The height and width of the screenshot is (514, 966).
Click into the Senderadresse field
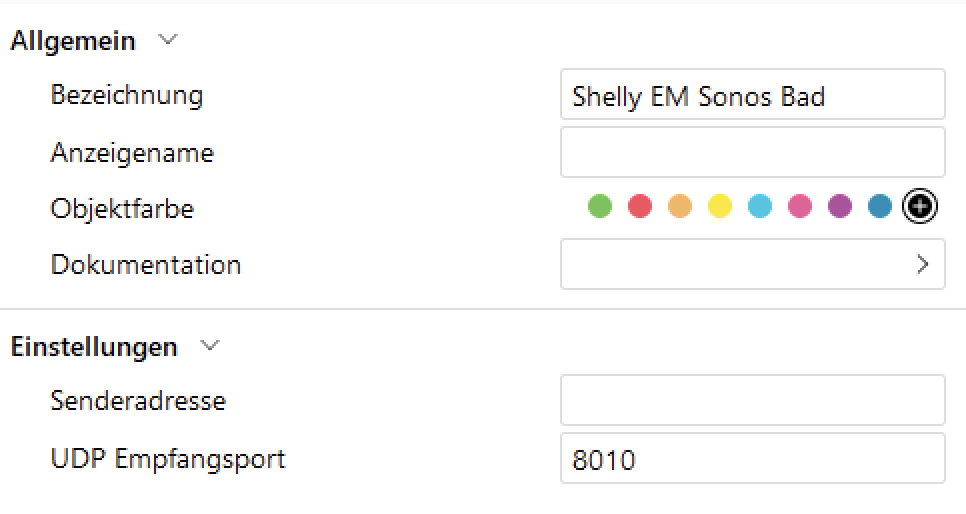tap(752, 401)
